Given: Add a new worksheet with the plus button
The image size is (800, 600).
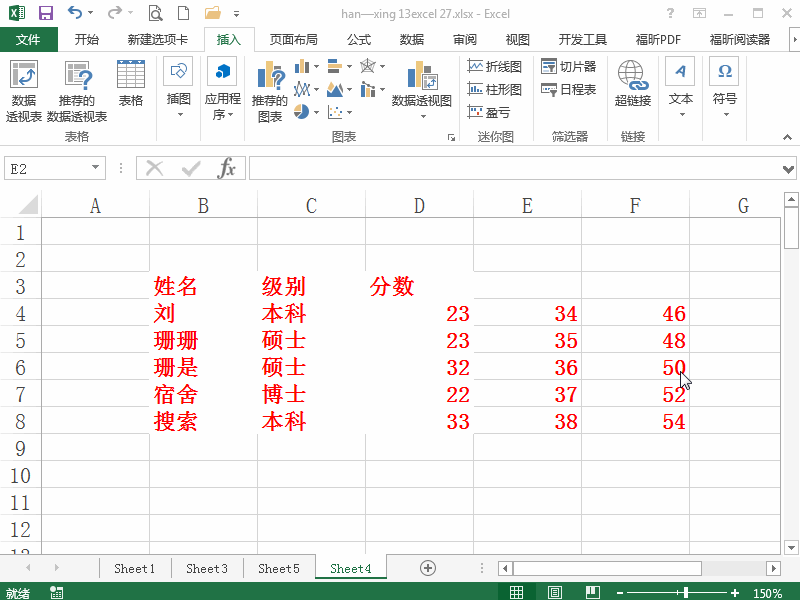Looking at the screenshot, I should 427,567.
